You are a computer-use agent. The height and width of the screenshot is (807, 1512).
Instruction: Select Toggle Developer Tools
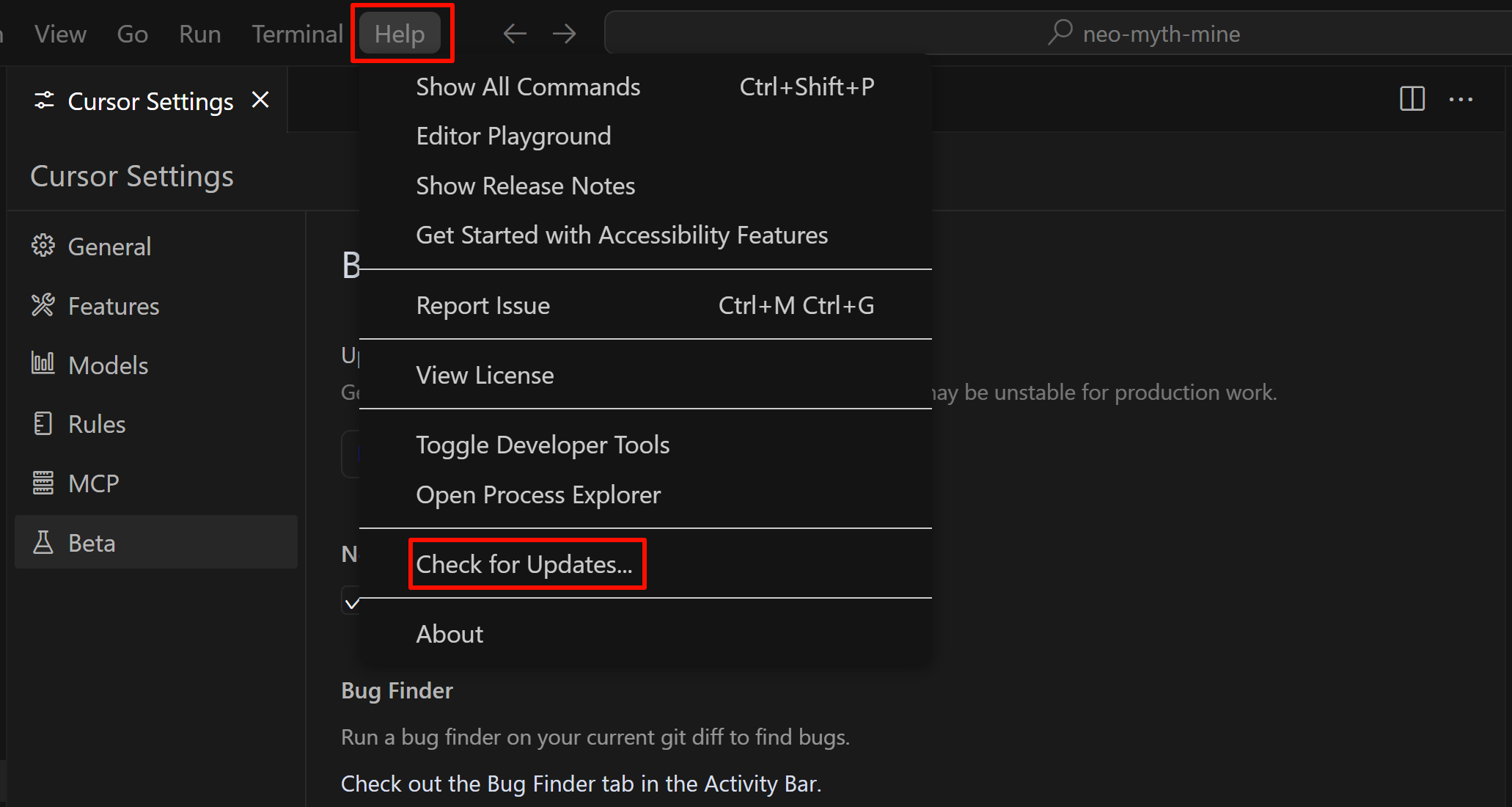pyautogui.click(x=543, y=445)
